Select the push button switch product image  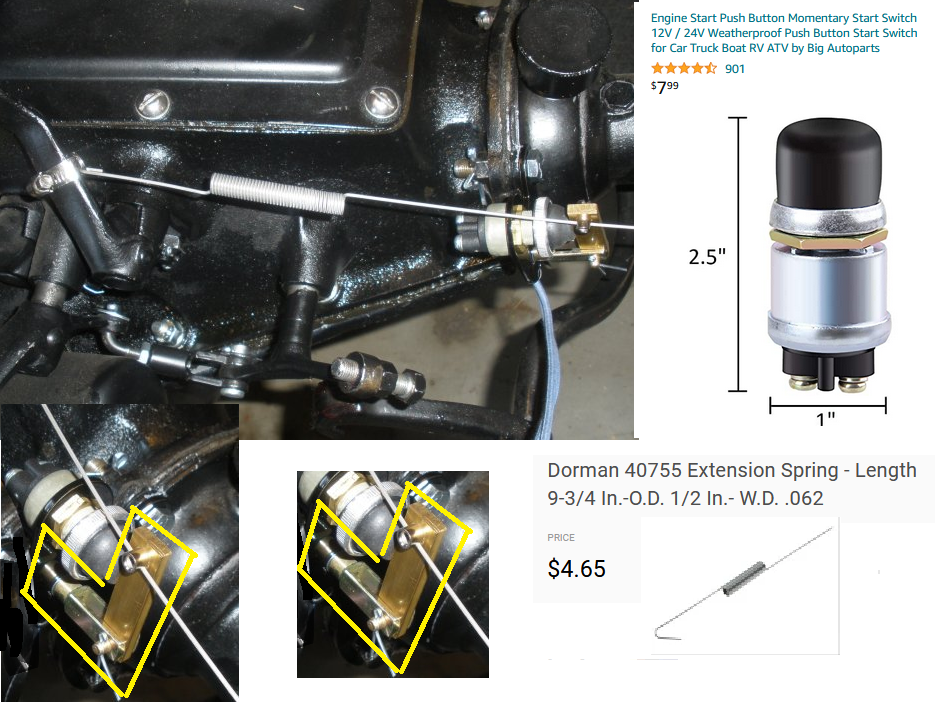828,255
